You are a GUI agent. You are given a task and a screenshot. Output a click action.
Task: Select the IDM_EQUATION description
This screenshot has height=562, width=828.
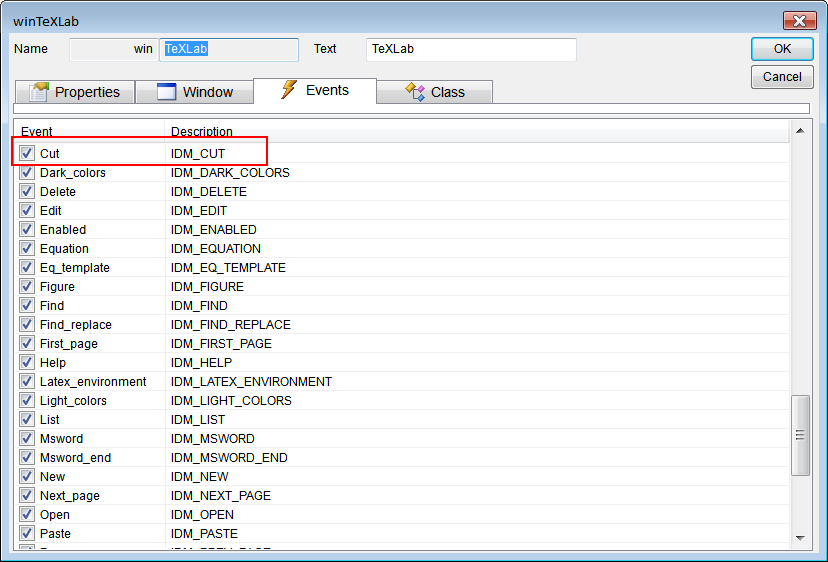click(216, 249)
